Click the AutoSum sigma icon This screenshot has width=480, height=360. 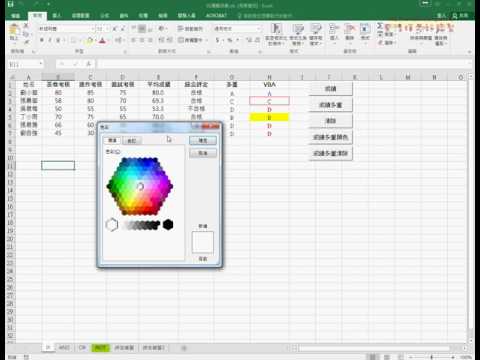point(380,26)
